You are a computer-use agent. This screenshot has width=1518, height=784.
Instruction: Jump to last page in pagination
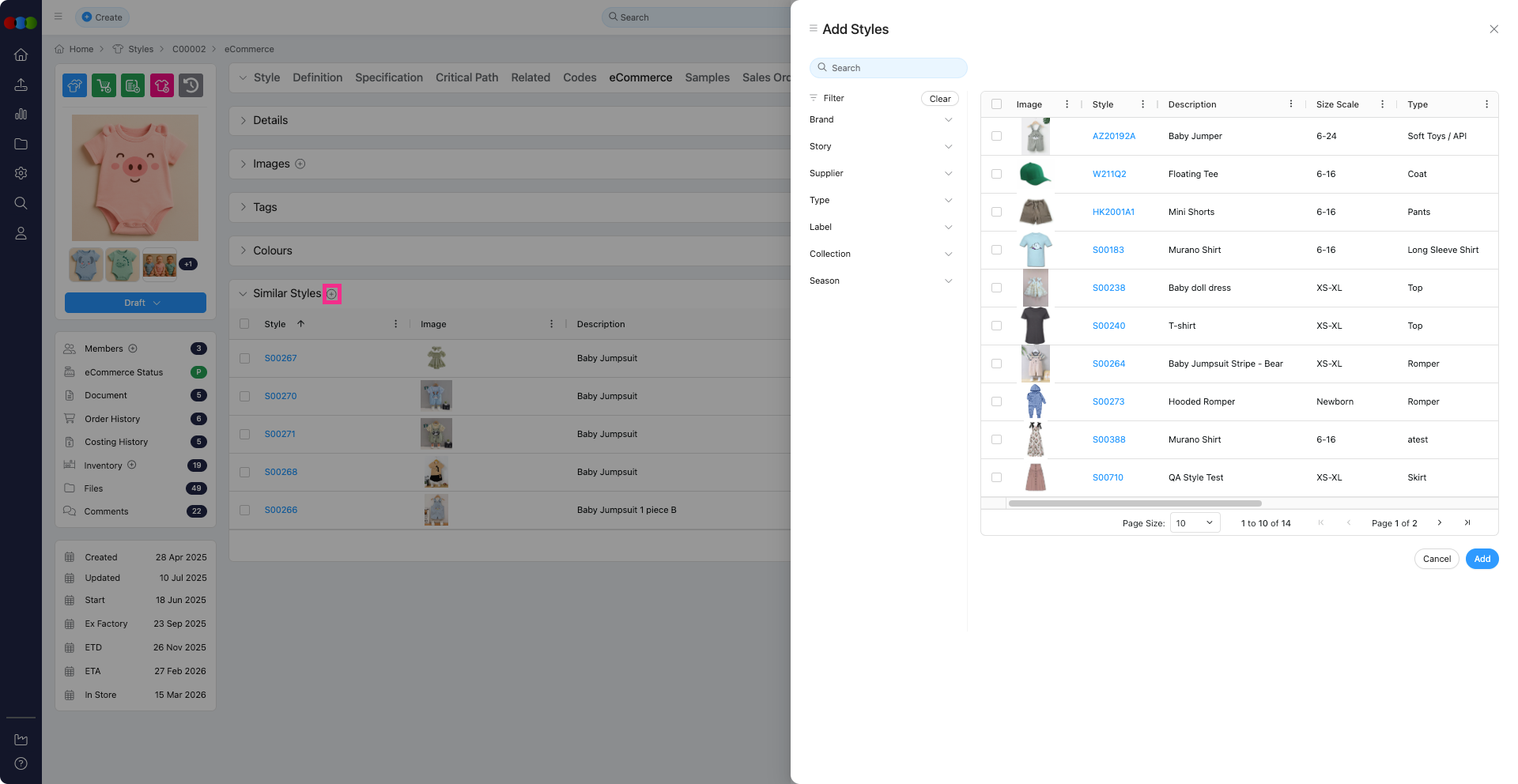(x=1467, y=522)
